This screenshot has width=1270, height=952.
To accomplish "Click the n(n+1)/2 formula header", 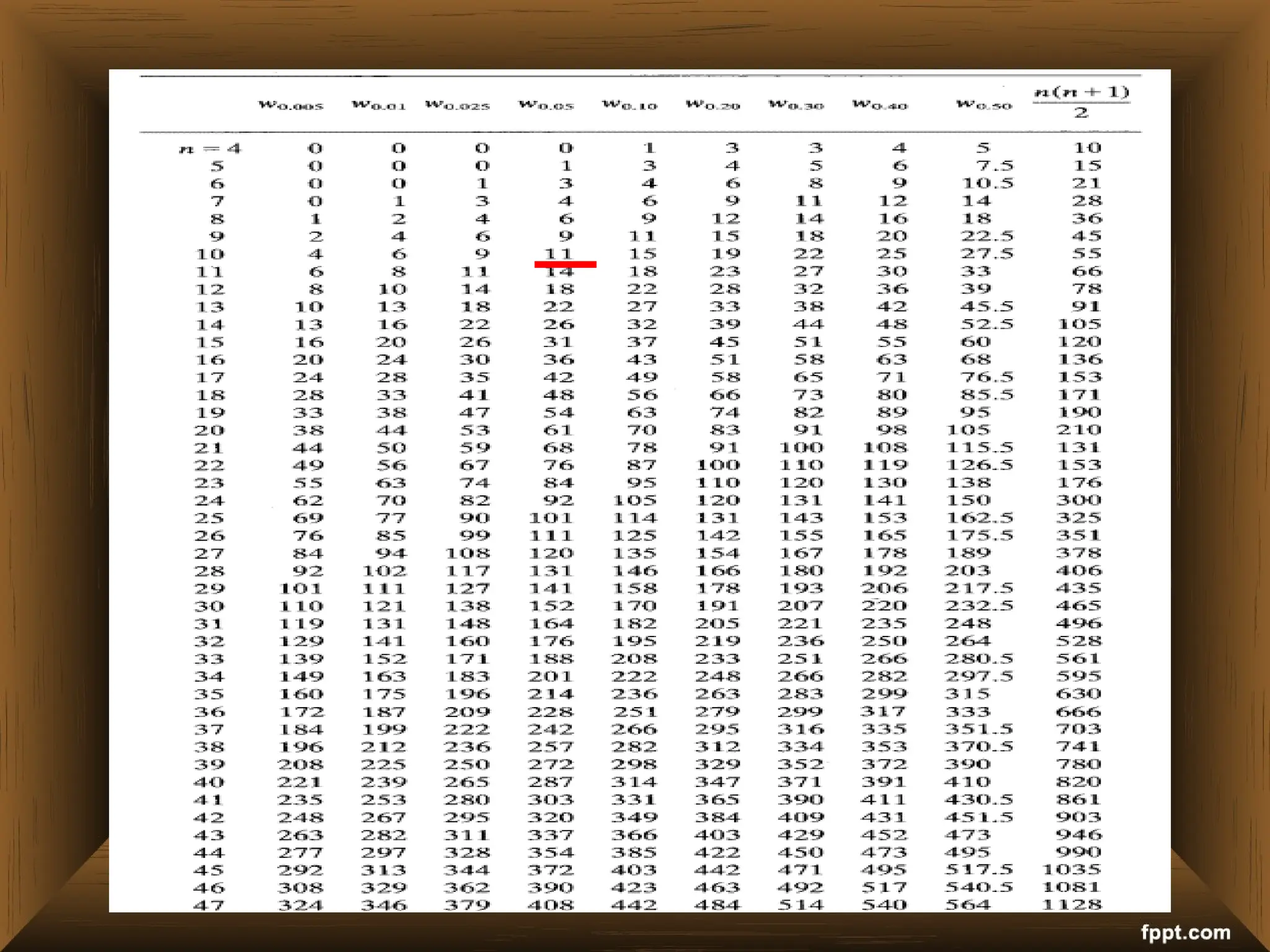I will [x=1081, y=102].
